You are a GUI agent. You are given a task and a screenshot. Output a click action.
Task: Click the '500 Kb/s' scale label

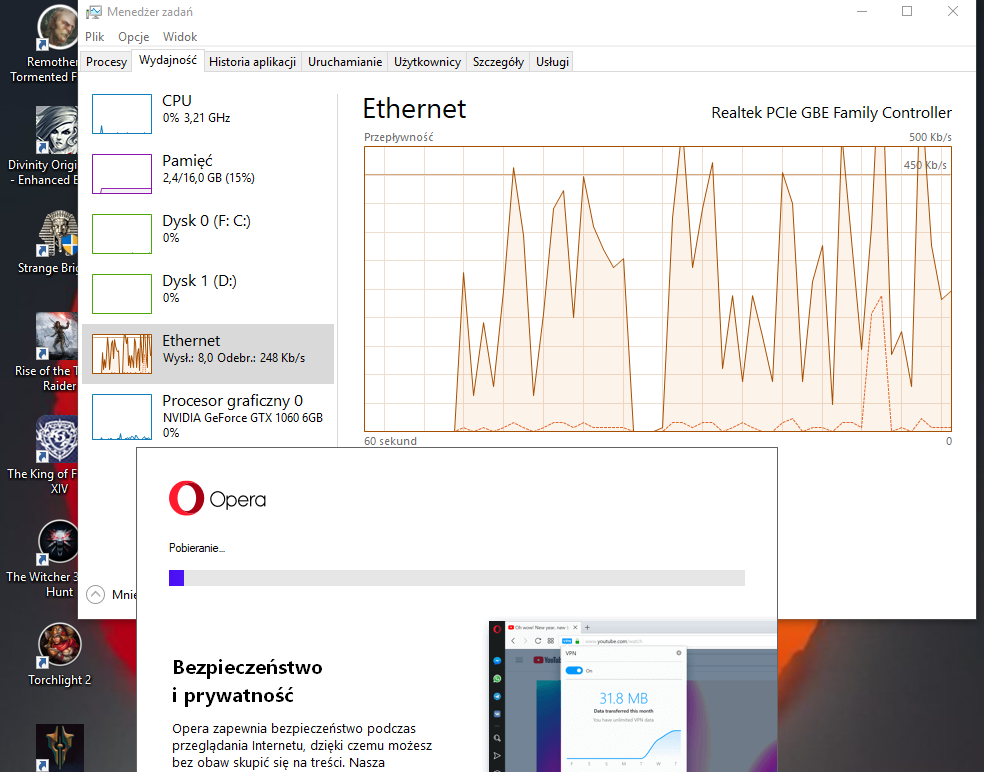(930, 137)
